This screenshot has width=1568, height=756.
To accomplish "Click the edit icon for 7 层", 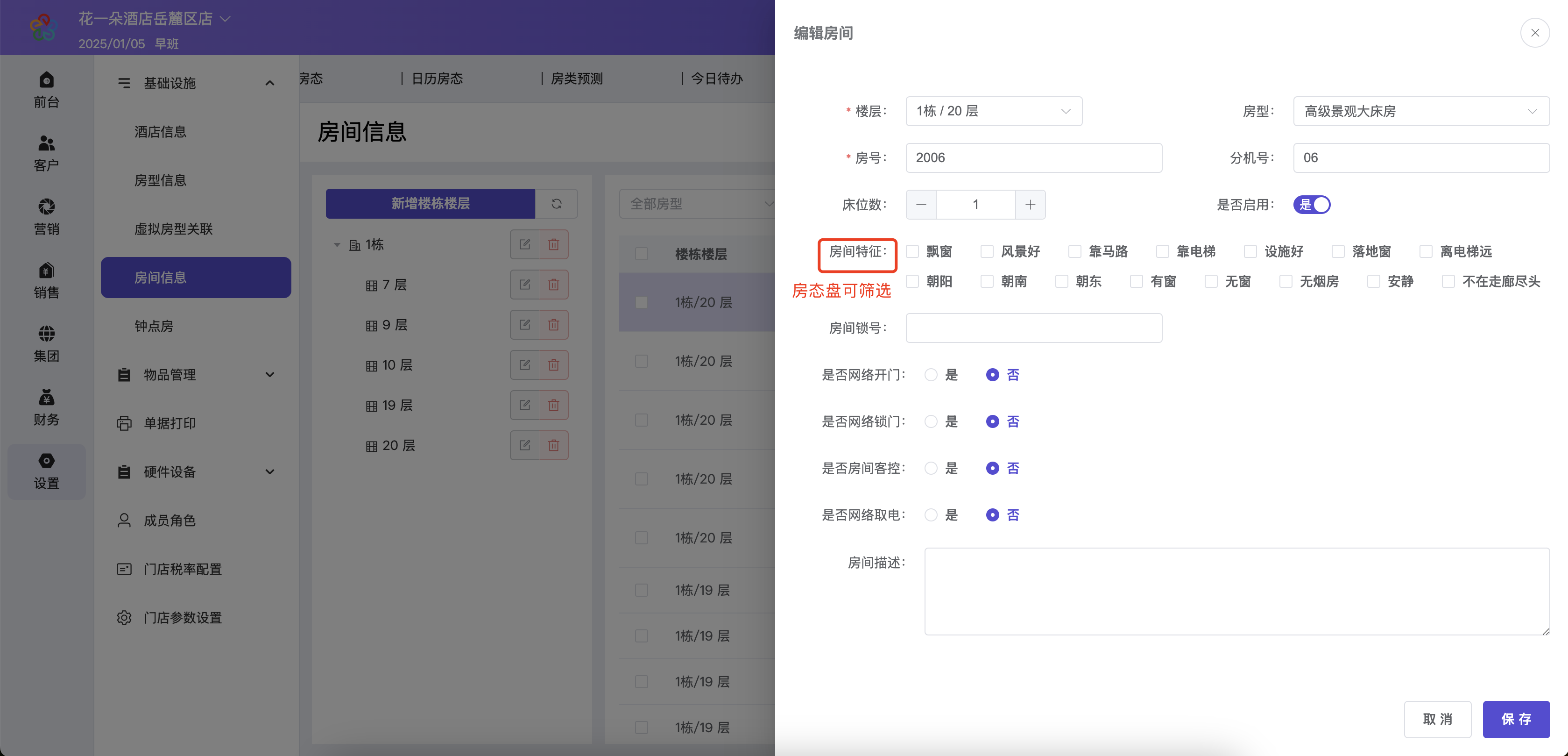I will (525, 285).
